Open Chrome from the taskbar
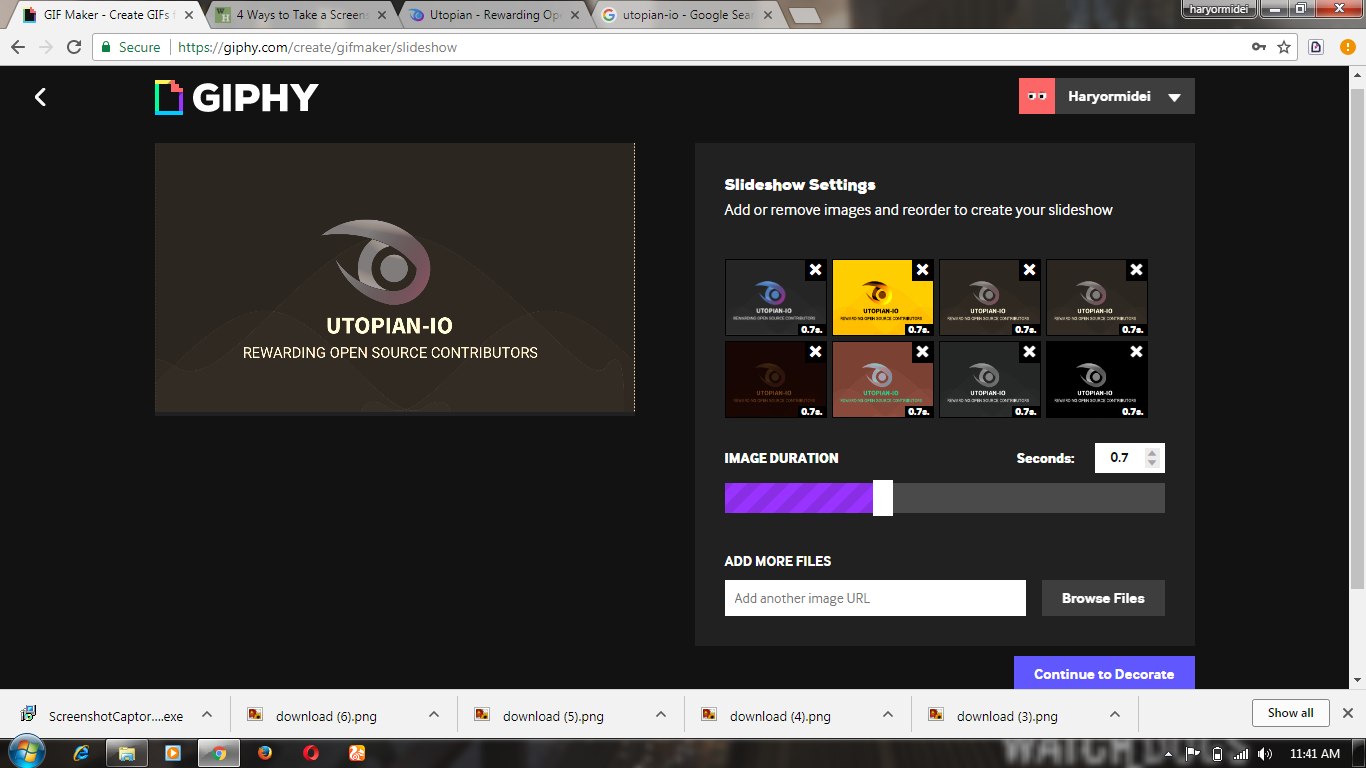 click(218, 753)
